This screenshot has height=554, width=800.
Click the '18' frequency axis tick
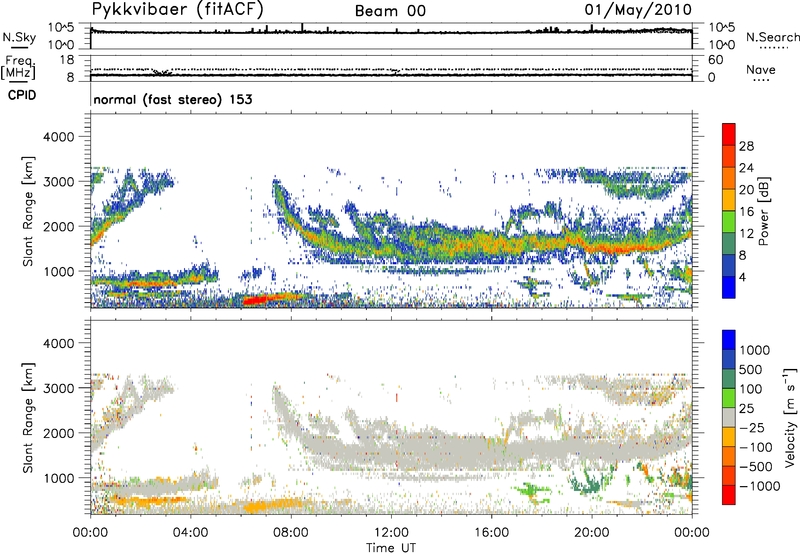point(67,60)
